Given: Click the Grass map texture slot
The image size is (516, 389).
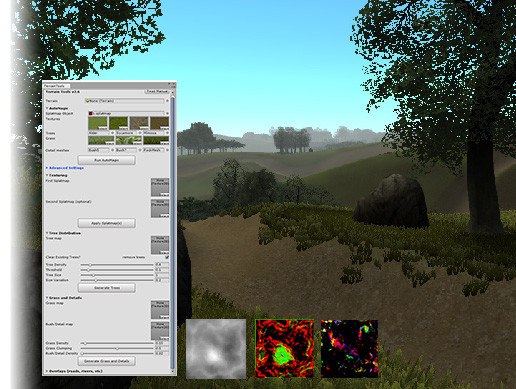Looking at the screenshot, I should tap(160, 310).
